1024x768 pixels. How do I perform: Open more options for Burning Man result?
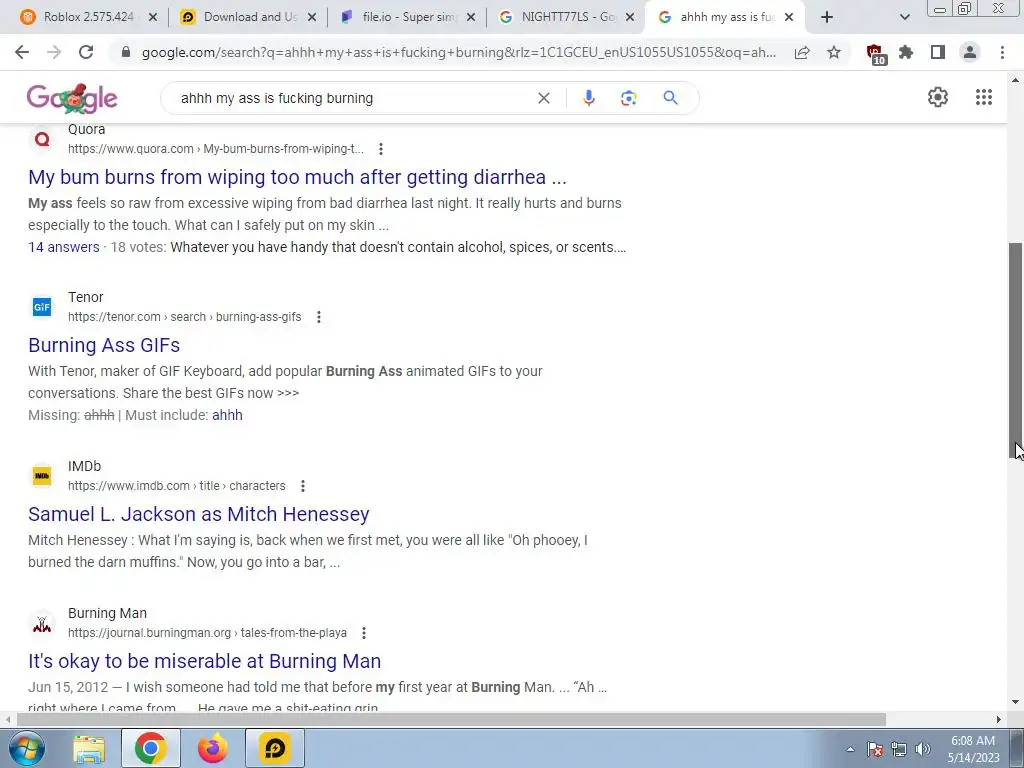364,633
